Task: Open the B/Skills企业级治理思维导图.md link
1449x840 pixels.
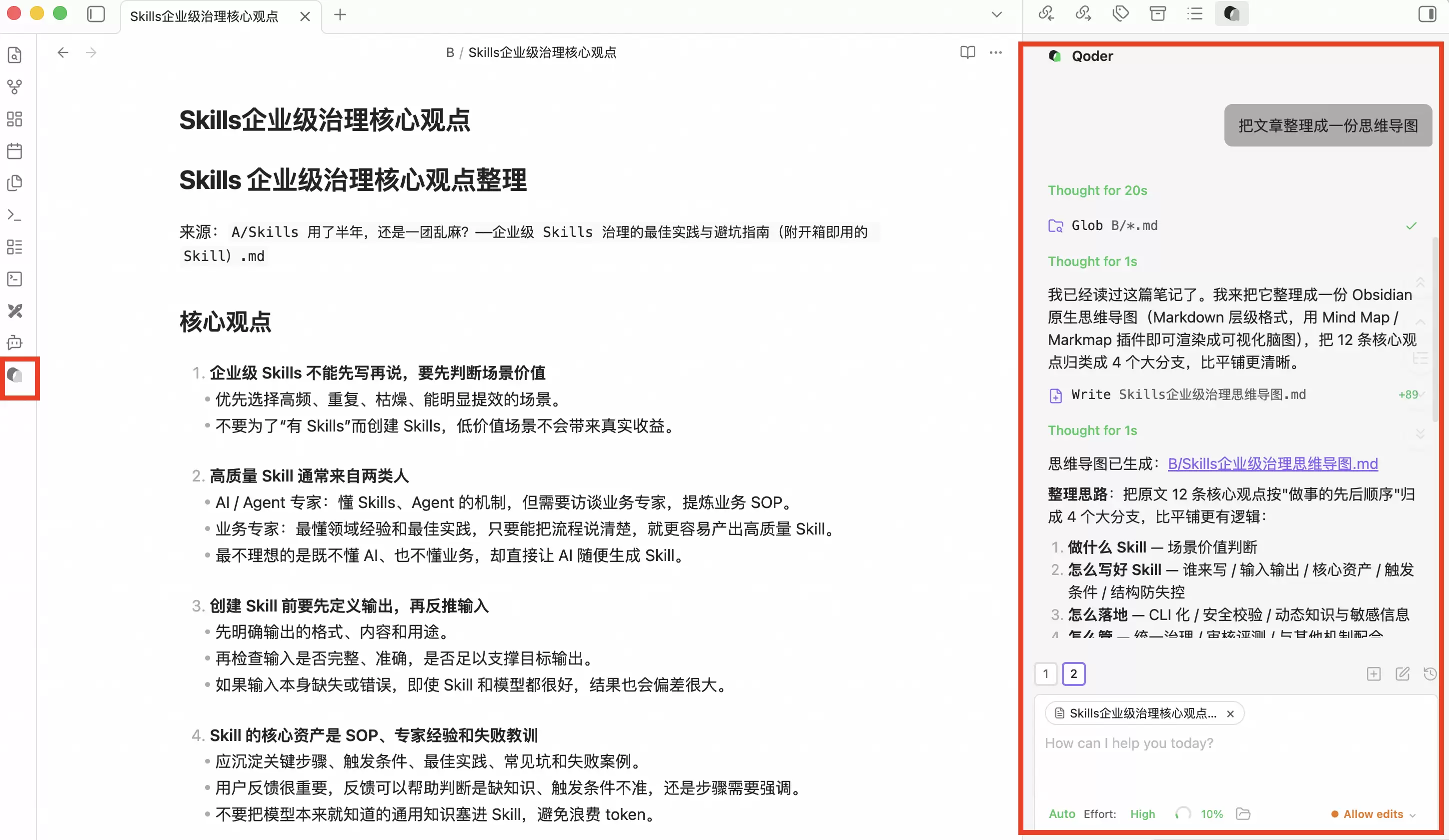Action: click(1272, 463)
